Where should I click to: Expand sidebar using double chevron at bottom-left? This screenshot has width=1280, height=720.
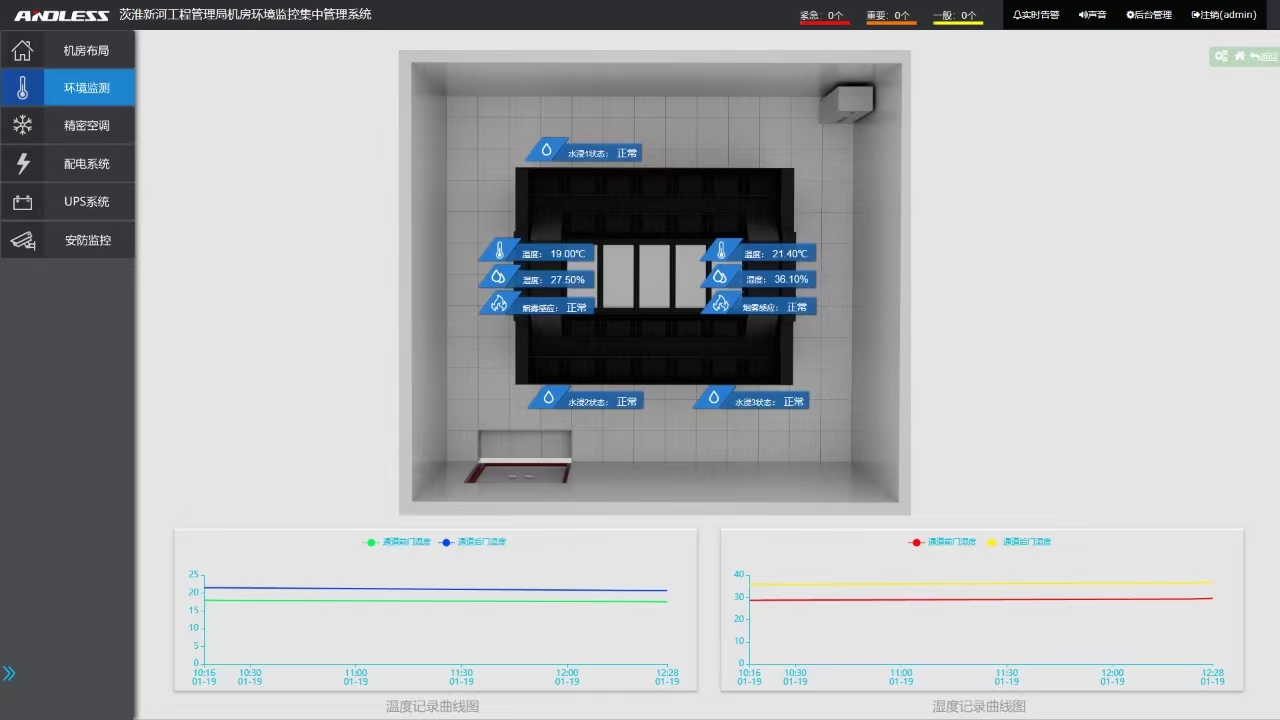coord(10,673)
